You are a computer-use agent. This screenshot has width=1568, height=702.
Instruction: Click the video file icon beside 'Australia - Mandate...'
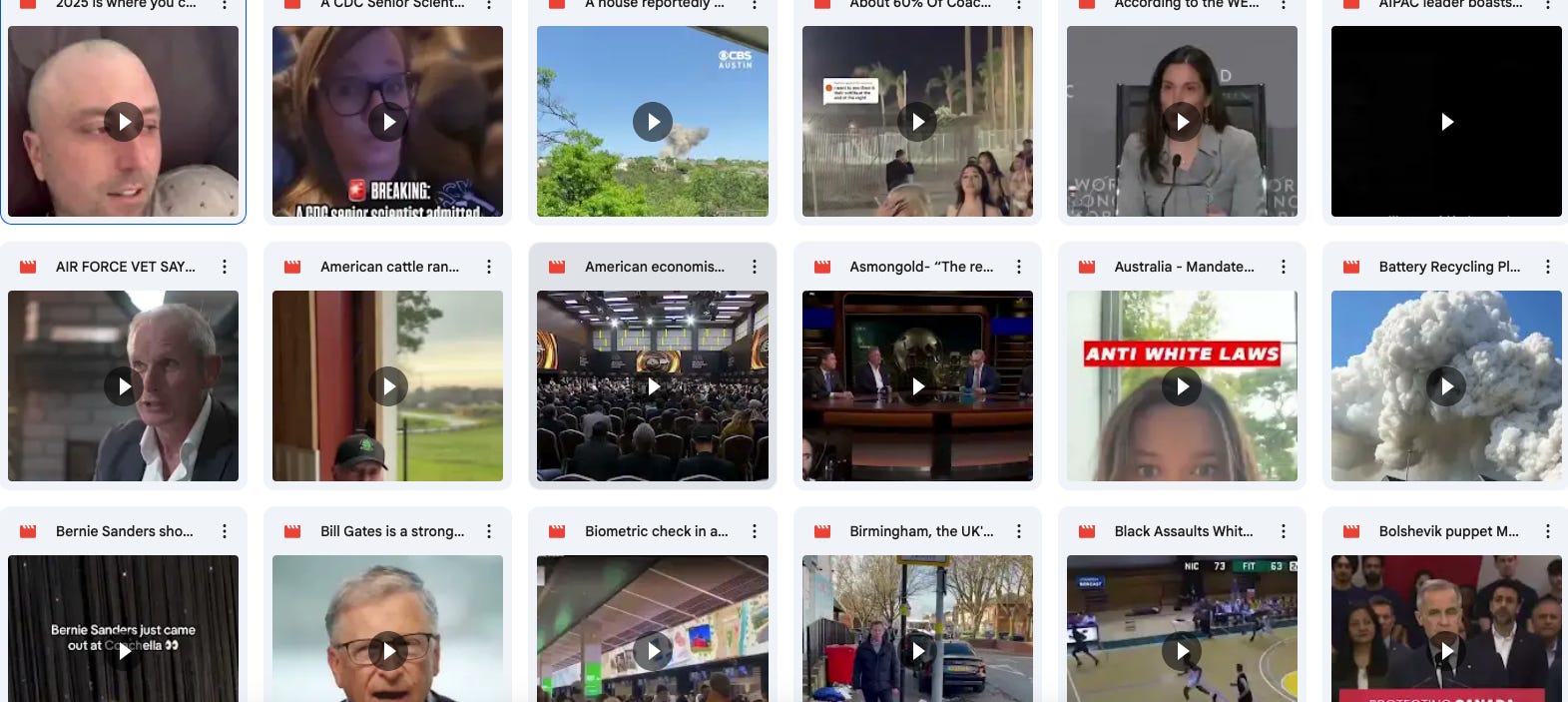(x=1087, y=267)
